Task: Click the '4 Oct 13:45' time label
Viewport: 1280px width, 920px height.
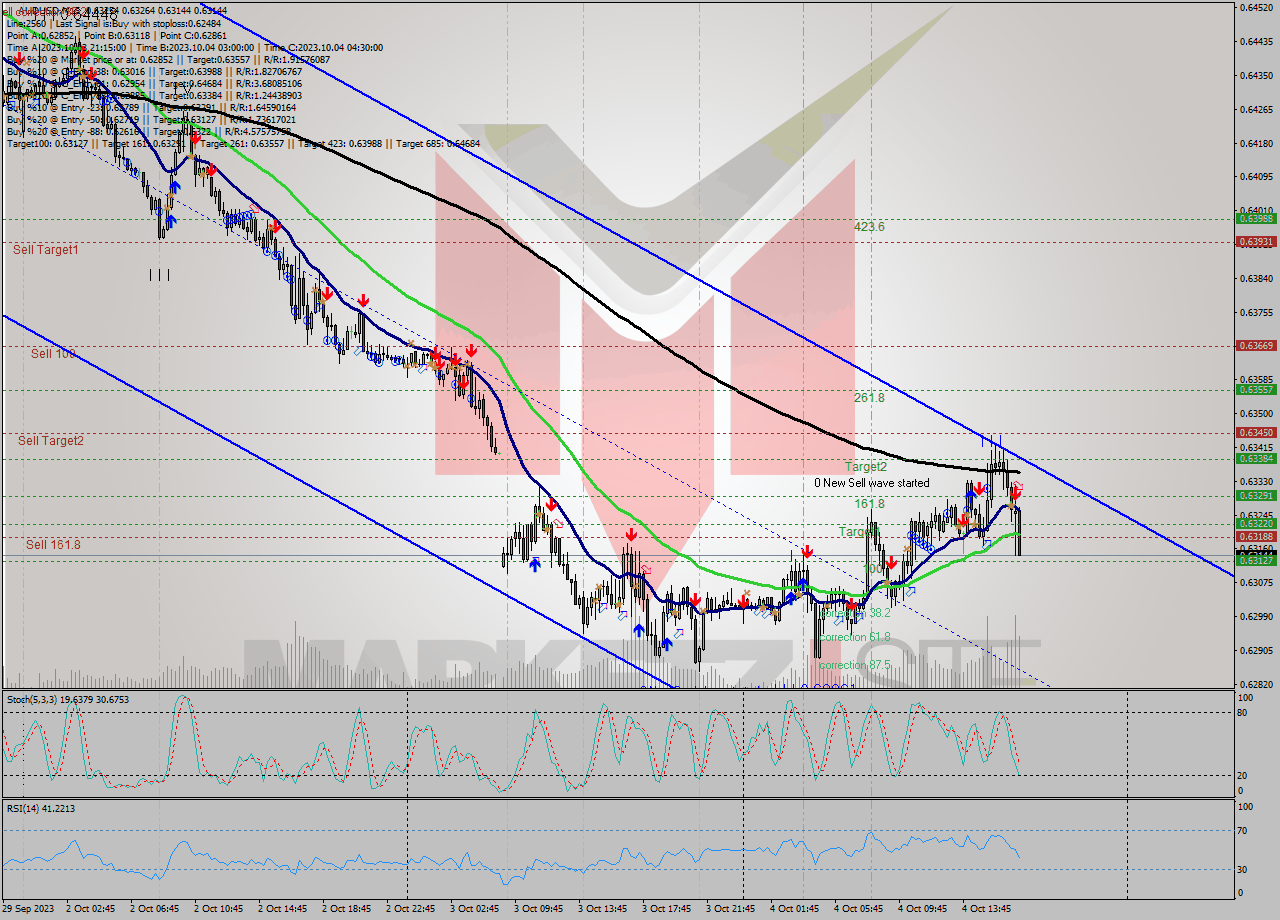Action: [986, 909]
